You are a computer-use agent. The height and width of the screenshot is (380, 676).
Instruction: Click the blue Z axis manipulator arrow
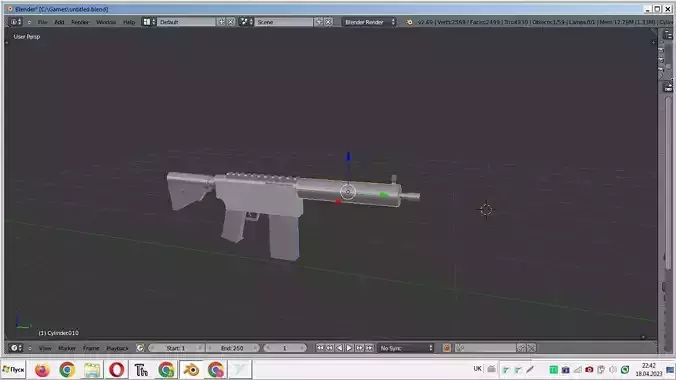pyautogui.click(x=348, y=157)
